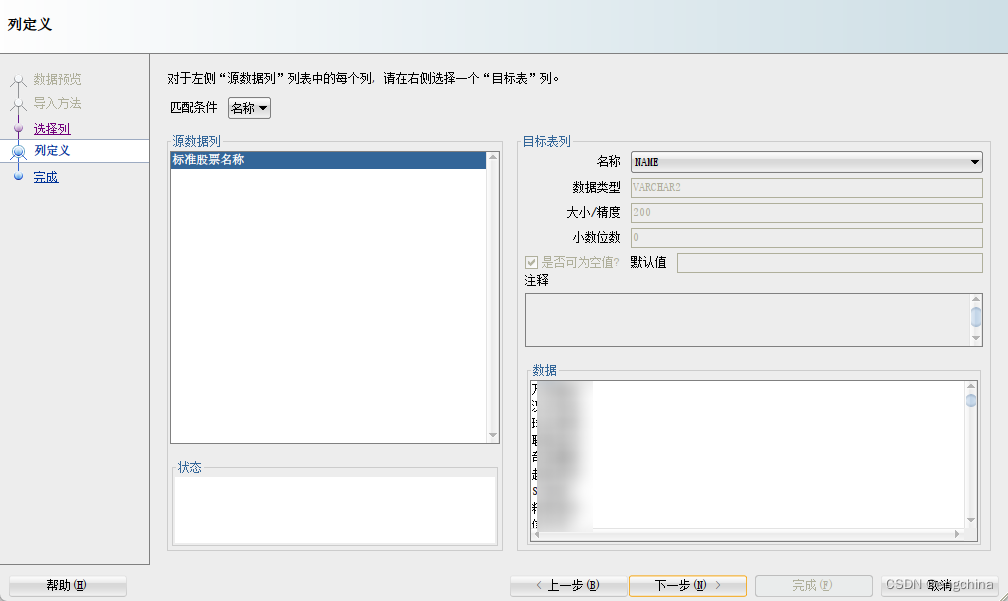Click the 导入方法 step node icon
Viewport: 1008px width, 601px height.
click(18, 103)
